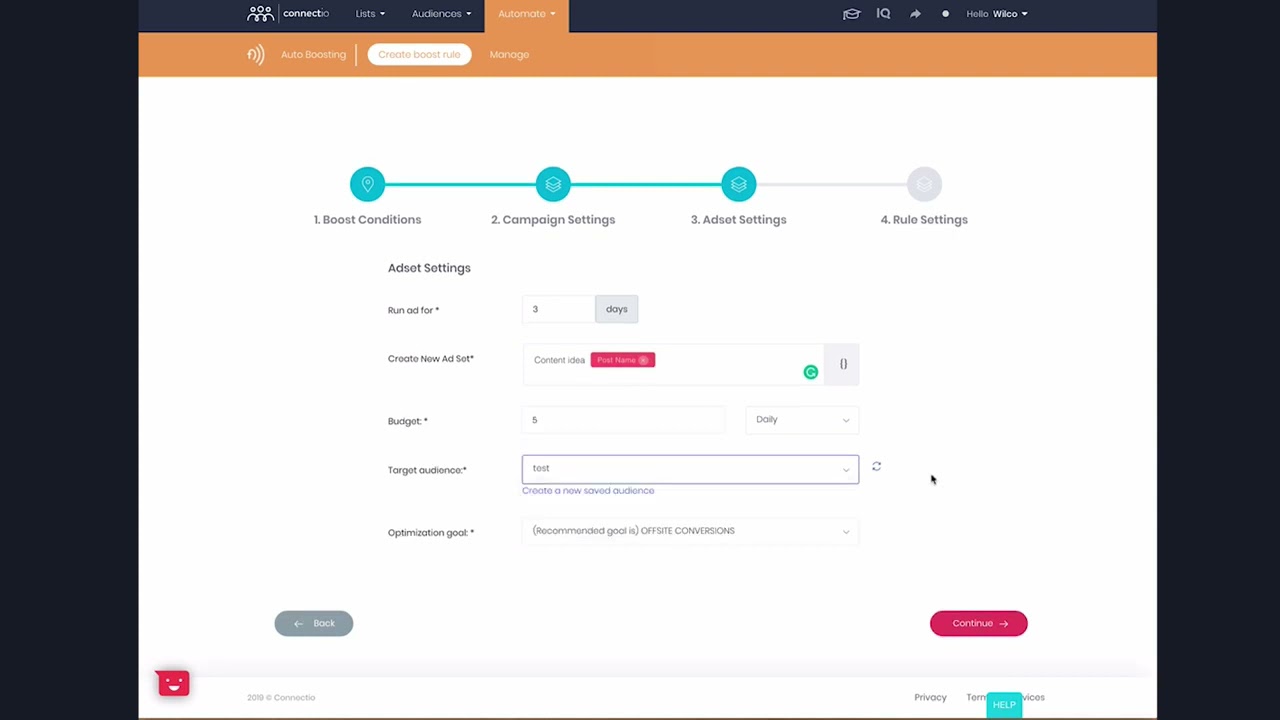
Task: Click Create a new saved audience link
Action: (x=588, y=491)
